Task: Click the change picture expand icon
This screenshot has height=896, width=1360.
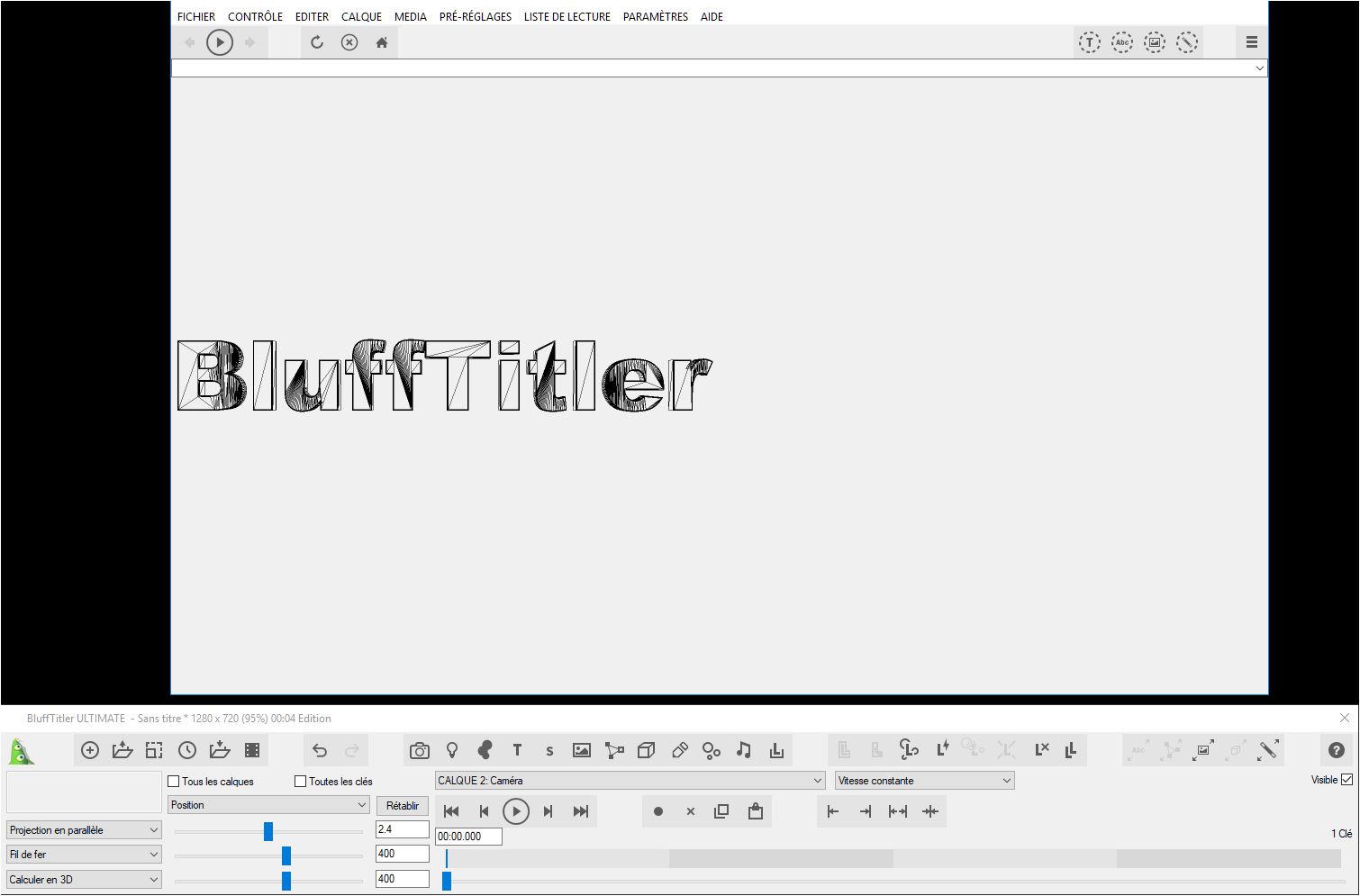Action: (x=1203, y=749)
